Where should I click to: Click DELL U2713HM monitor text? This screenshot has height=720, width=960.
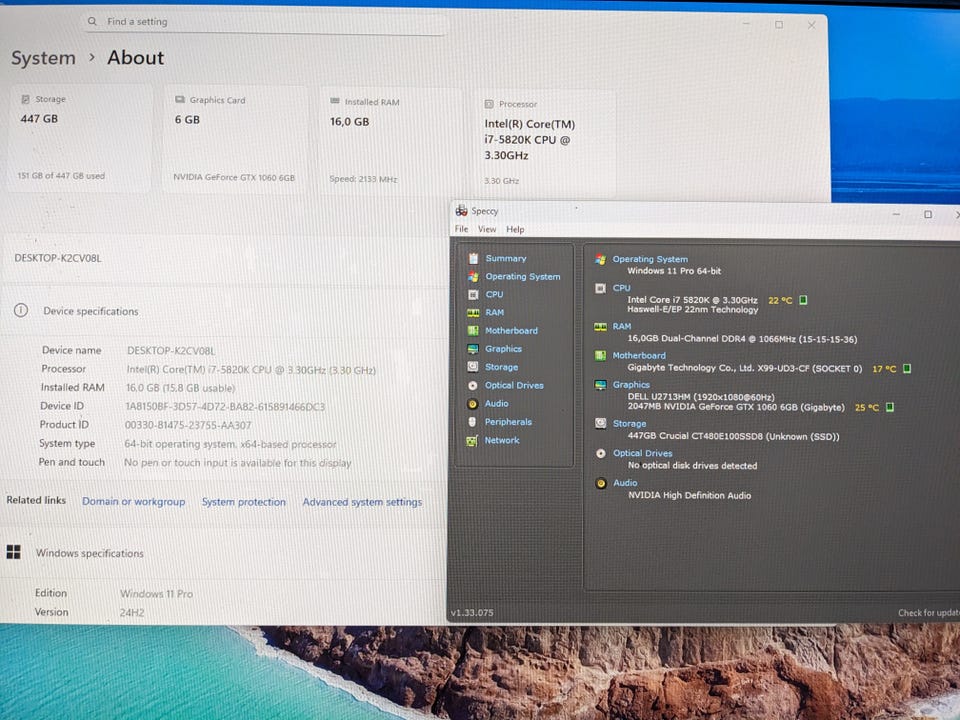pyautogui.click(x=701, y=397)
